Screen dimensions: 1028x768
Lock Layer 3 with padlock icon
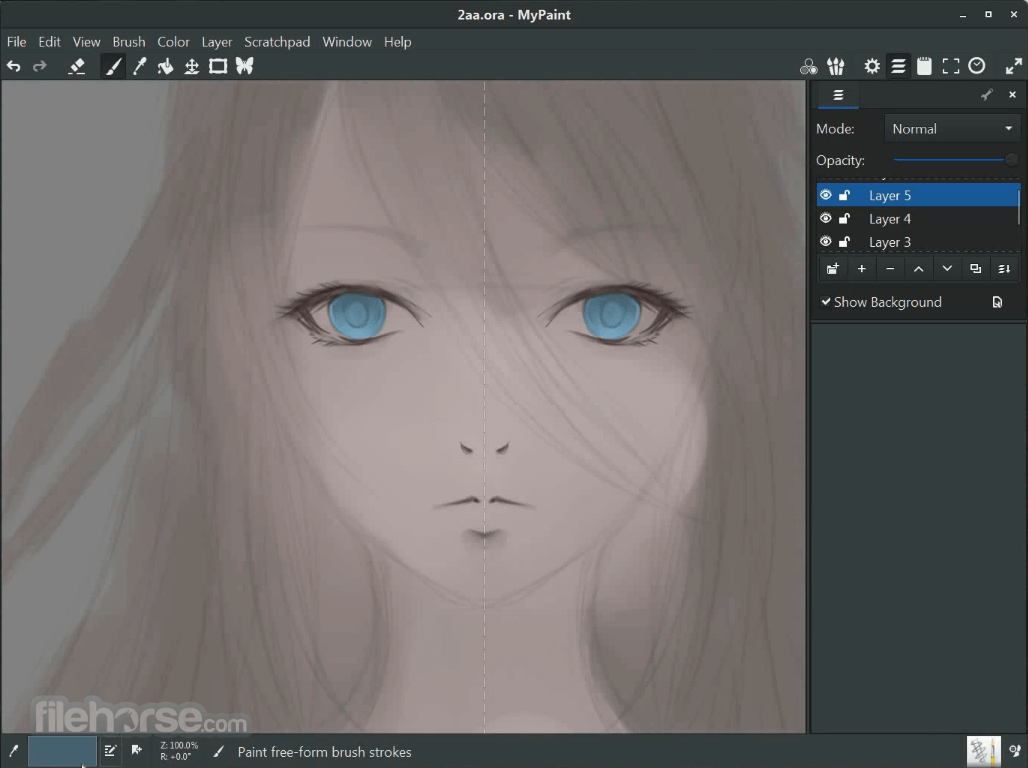click(x=844, y=242)
